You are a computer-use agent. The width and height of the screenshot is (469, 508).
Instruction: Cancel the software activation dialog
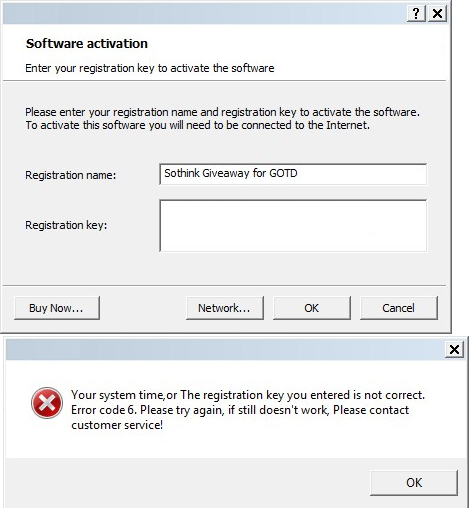tap(399, 308)
